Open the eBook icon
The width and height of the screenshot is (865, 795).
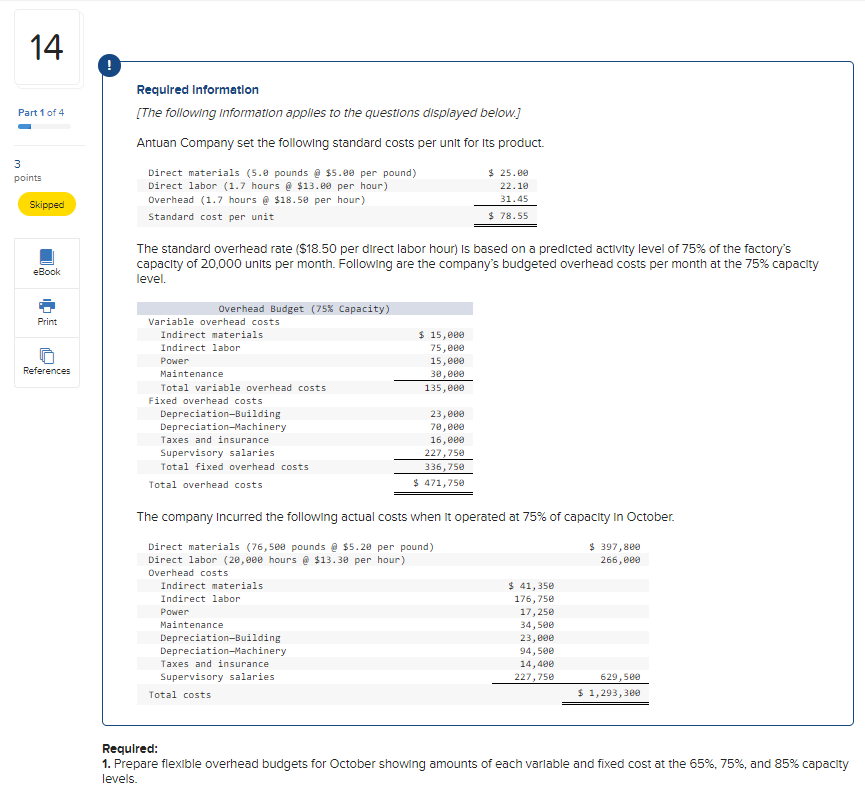click(47, 263)
